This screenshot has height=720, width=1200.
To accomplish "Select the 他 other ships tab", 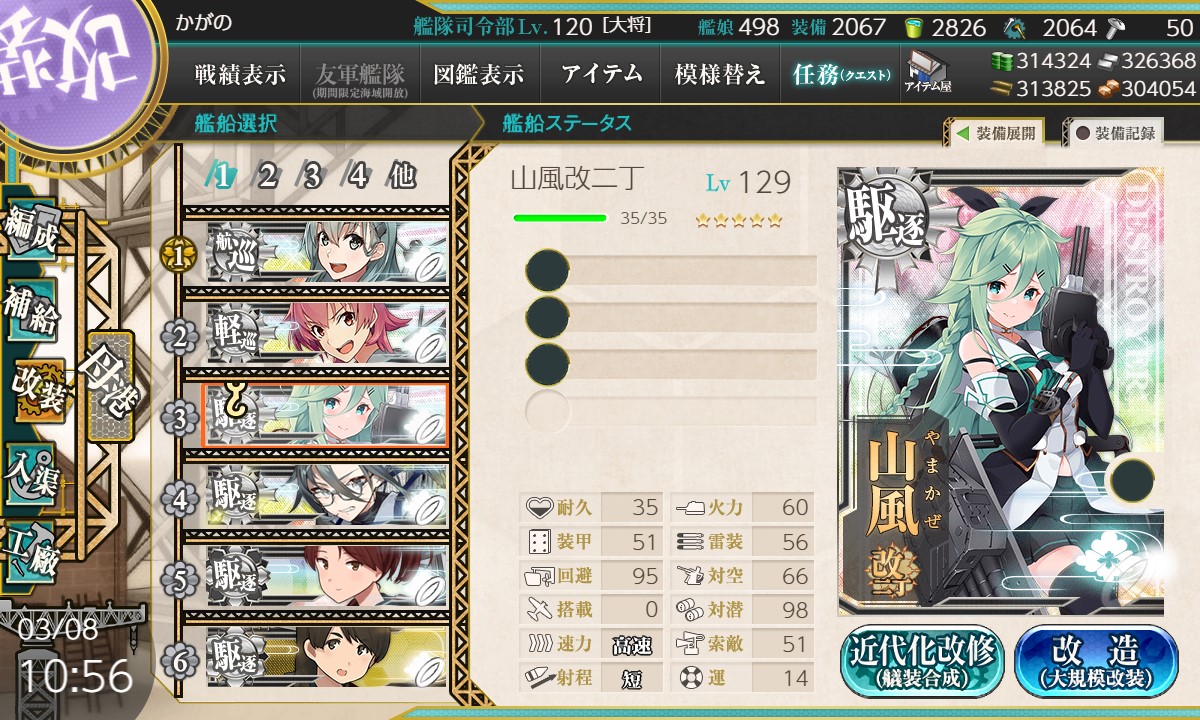I will click(402, 176).
